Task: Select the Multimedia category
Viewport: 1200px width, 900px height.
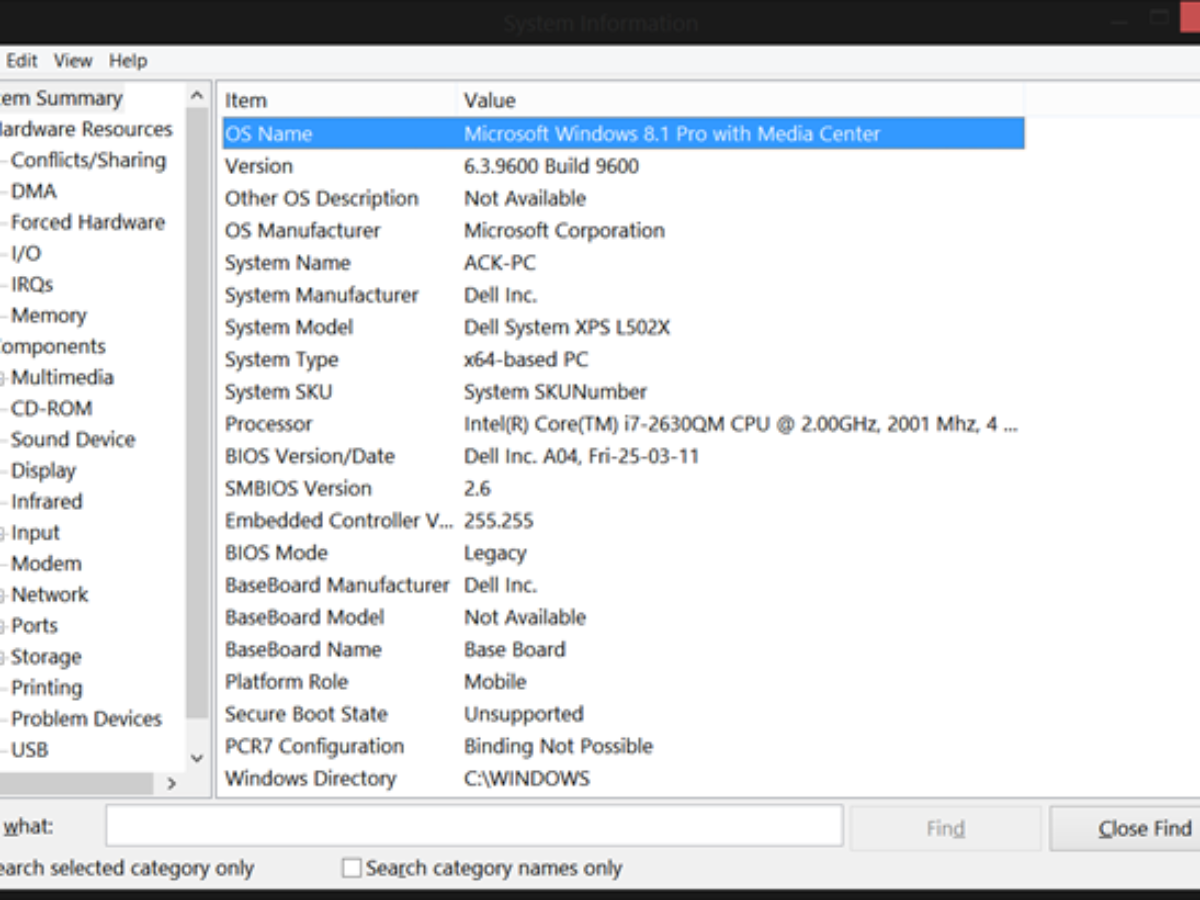Action: click(x=62, y=377)
